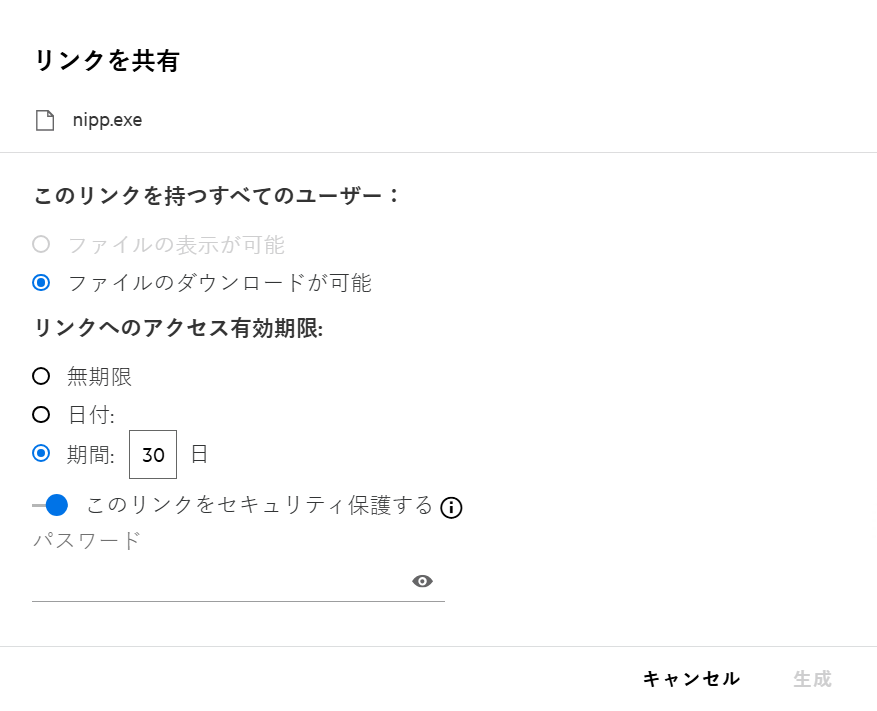This screenshot has width=877, height=711.
Task: Focus the パスワード input field
Action: [215, 582]
